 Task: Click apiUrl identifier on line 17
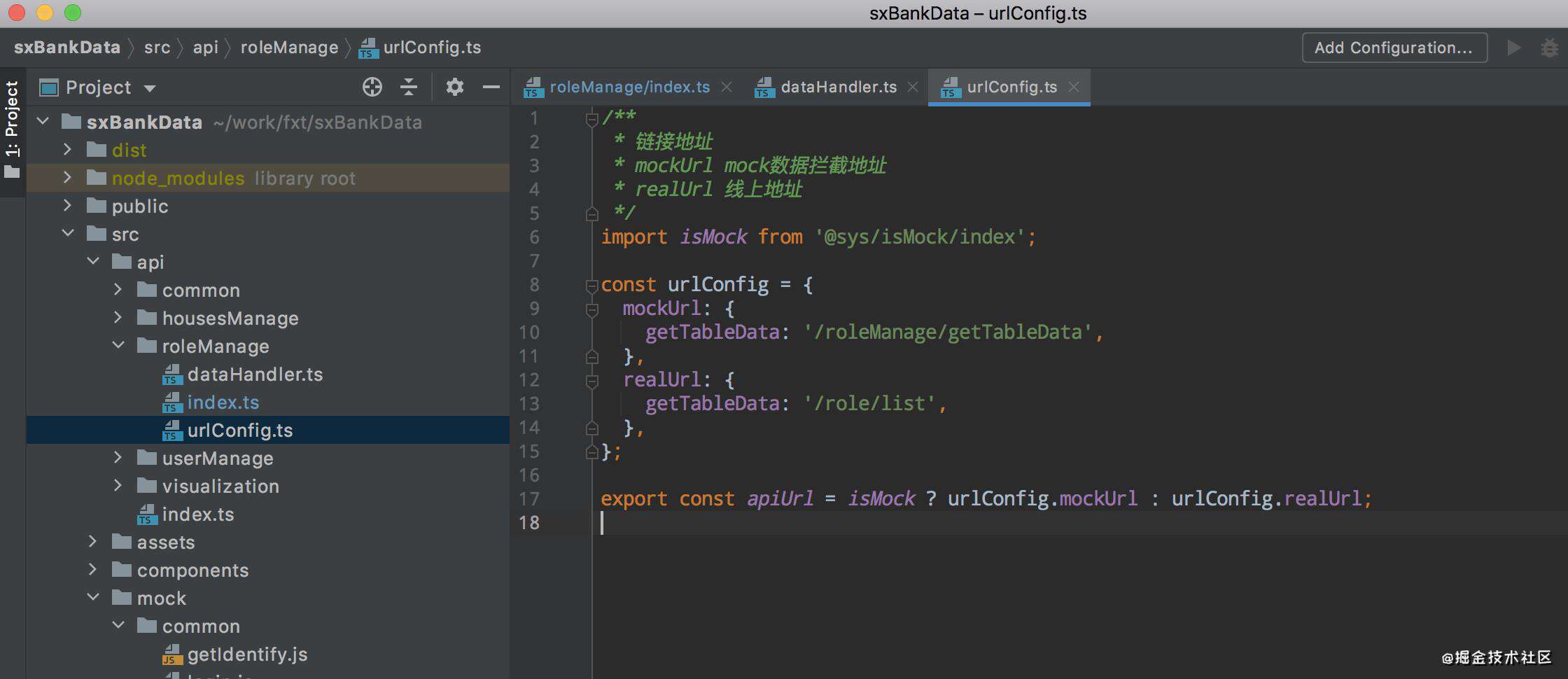point(780,499)
